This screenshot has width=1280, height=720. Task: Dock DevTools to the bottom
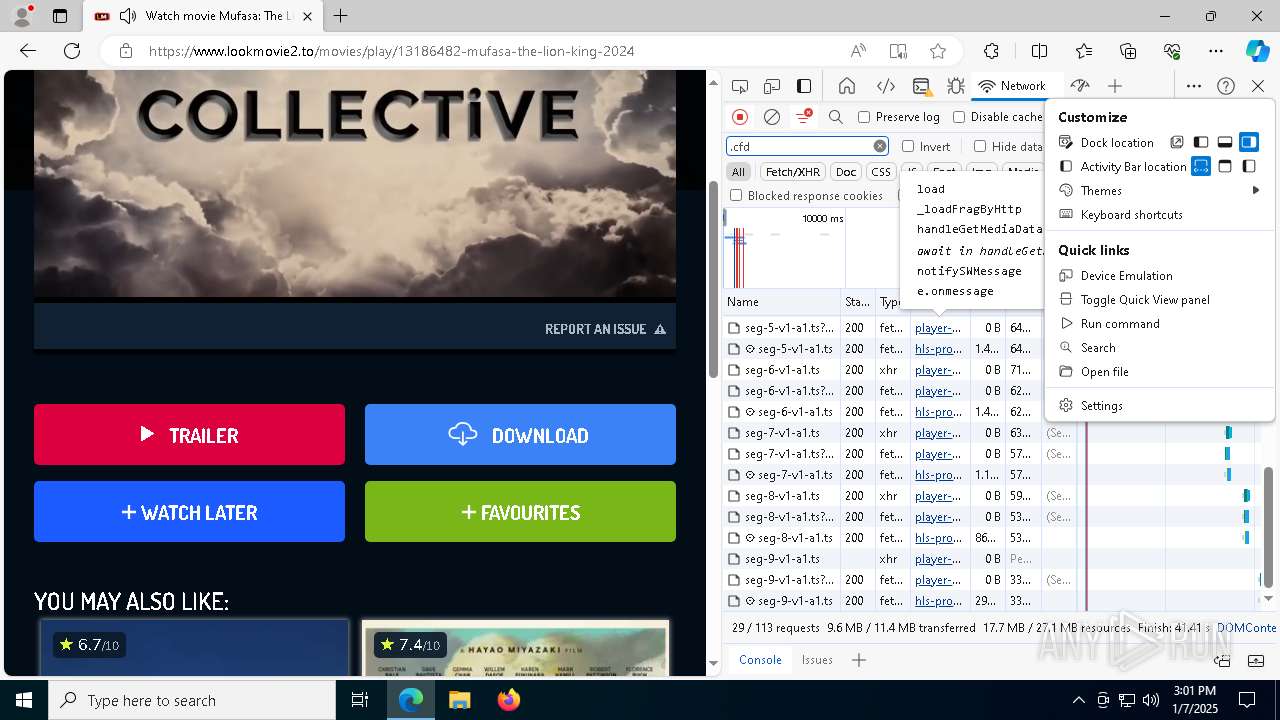pos(1225,142)
